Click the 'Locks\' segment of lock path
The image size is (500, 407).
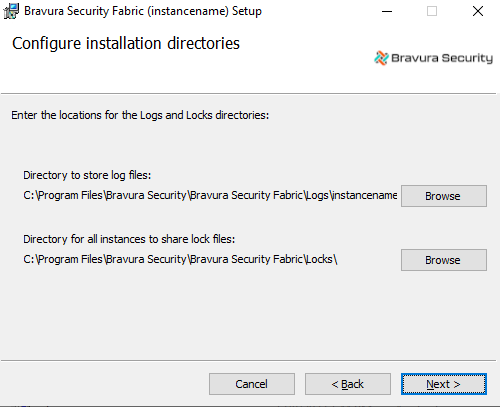point(321,259)
